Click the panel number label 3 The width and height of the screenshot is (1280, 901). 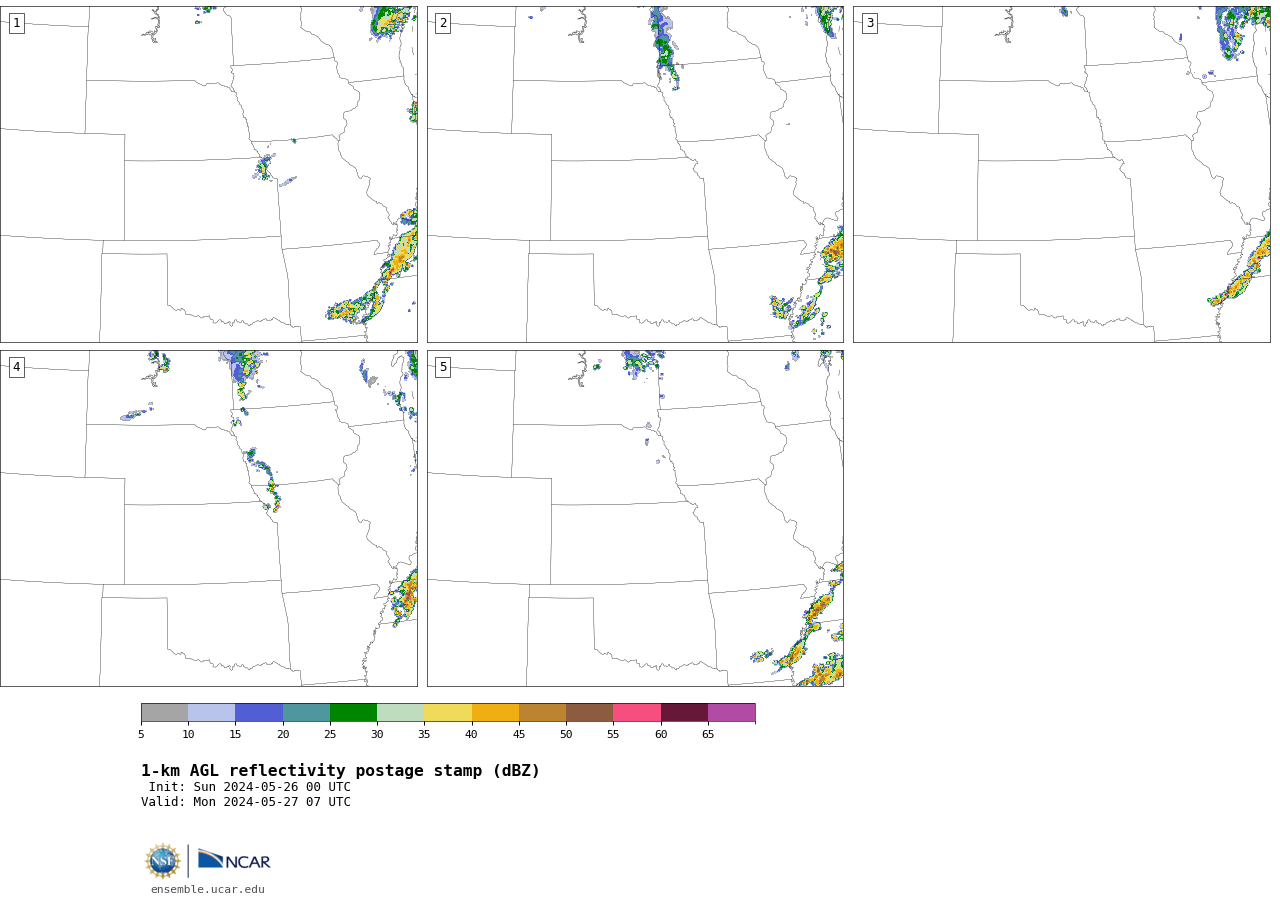pyautogui.click(x=870, y=23)
